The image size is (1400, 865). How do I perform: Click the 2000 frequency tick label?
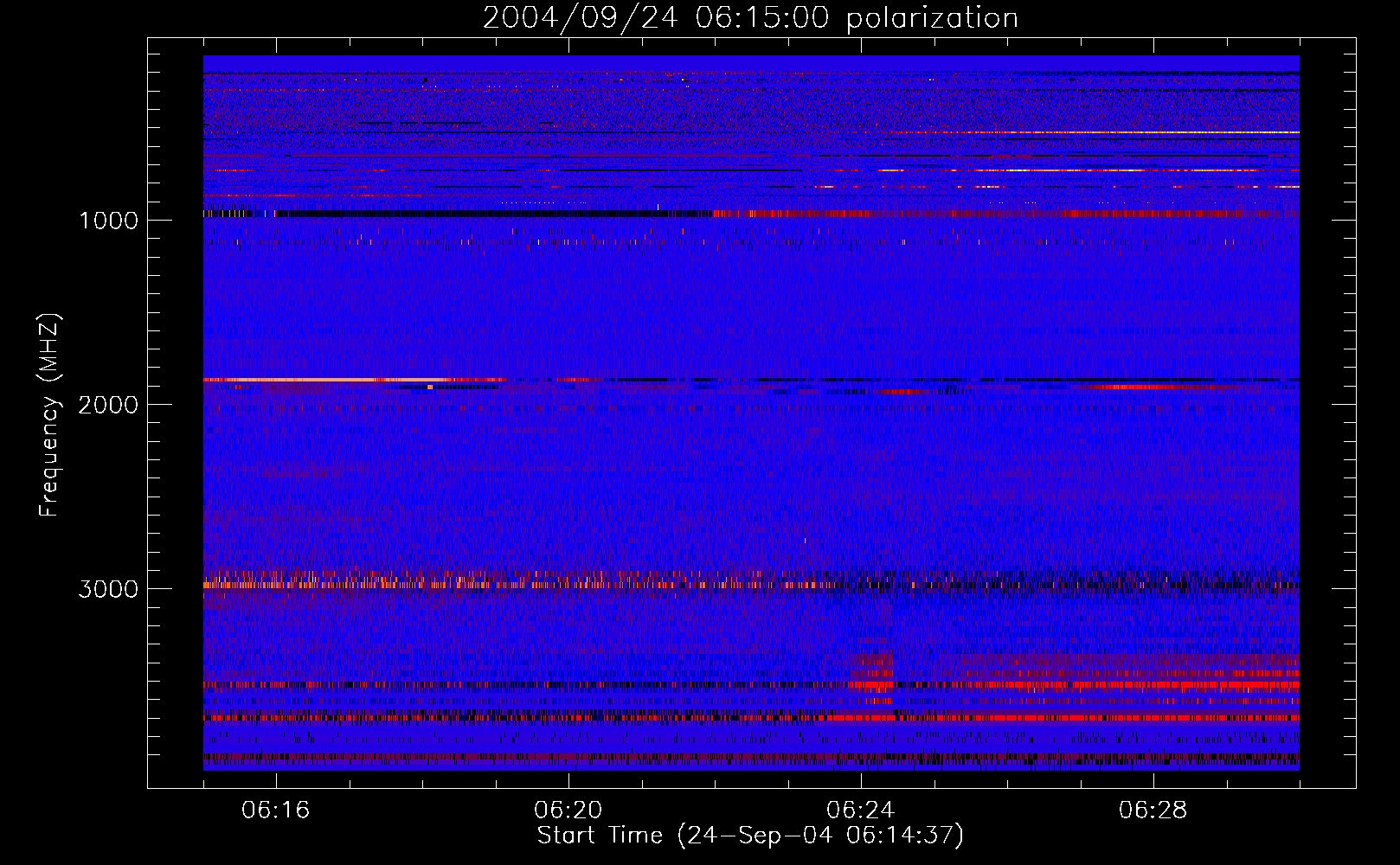coord(108,405)
